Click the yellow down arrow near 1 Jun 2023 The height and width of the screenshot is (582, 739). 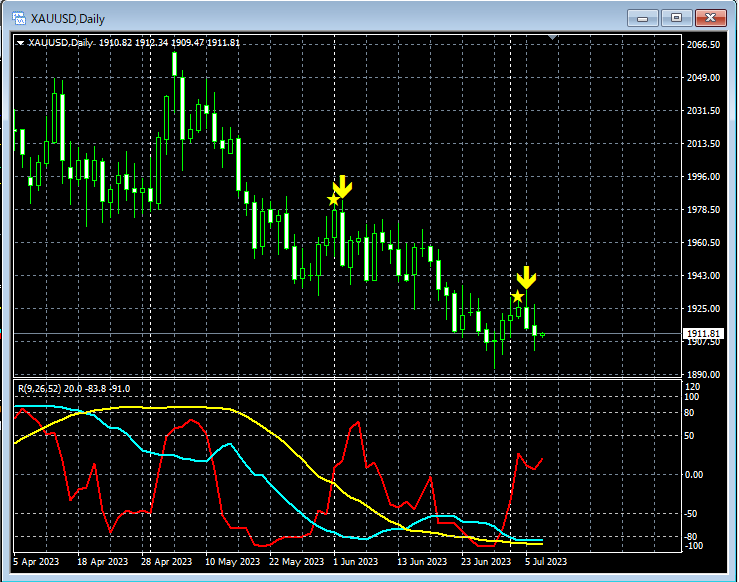343,187
